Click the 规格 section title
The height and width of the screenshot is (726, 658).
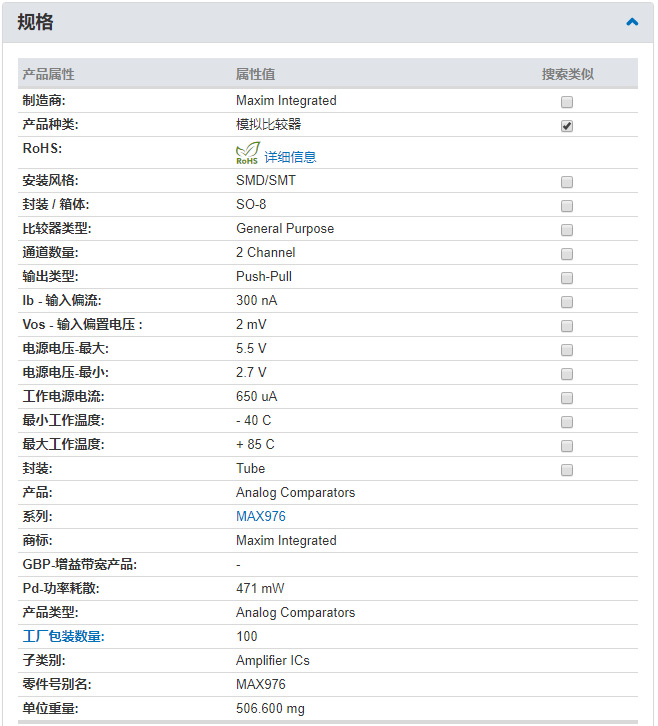pyautogui.click(x=35, y=22)
